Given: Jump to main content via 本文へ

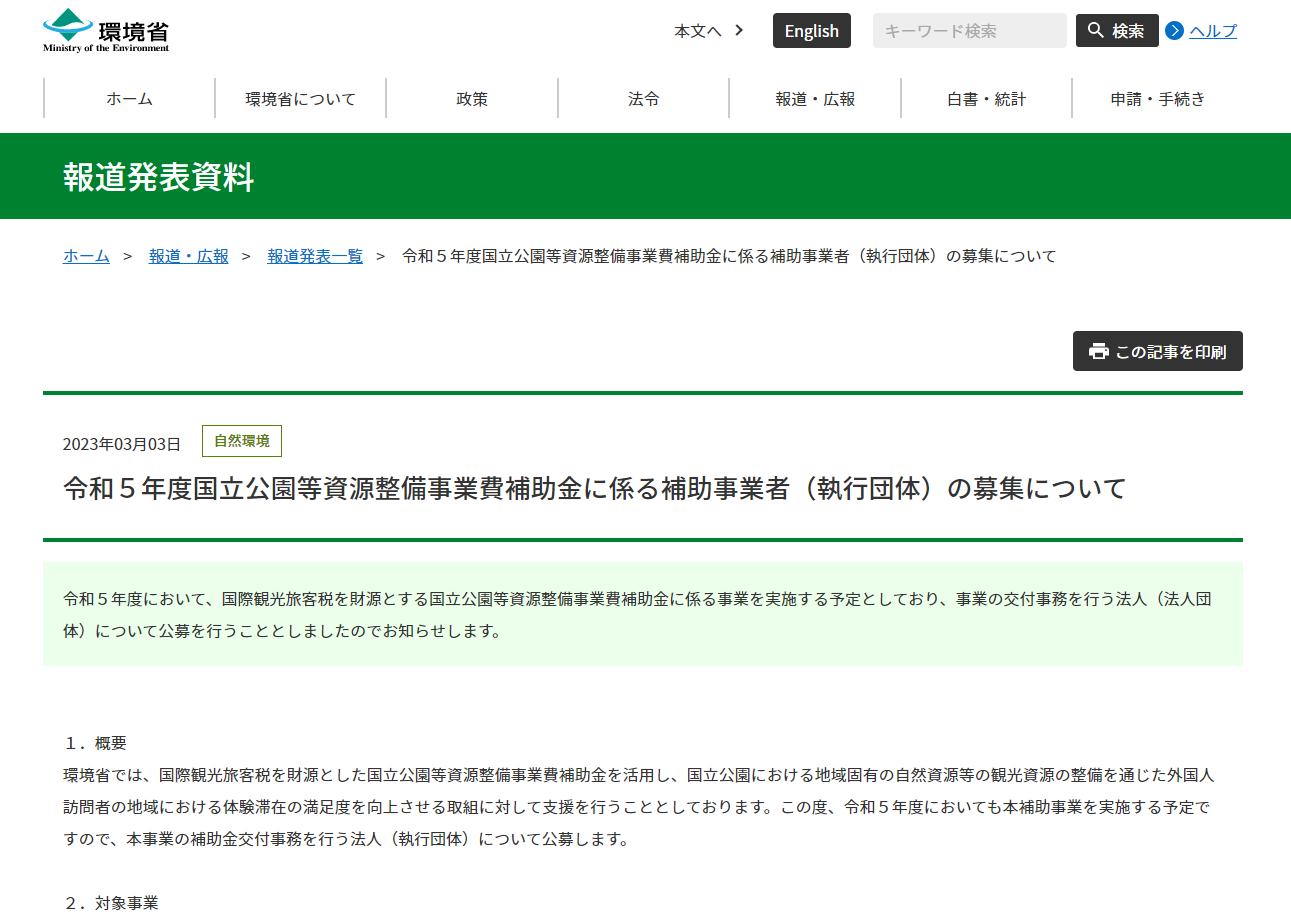Looking at the screenshot, I should [697, 31].
